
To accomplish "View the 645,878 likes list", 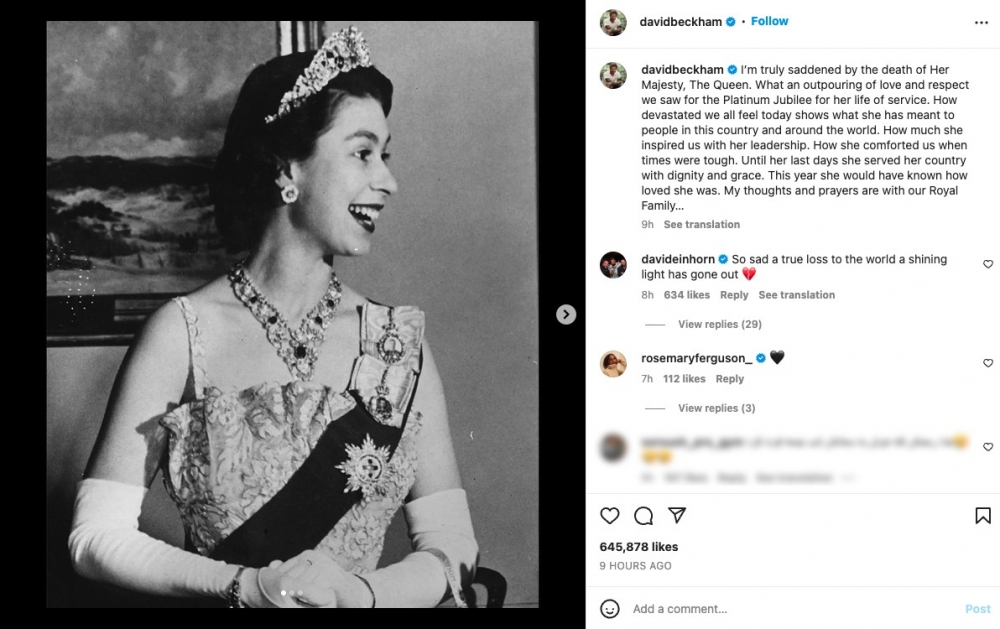I will coord(639,547).
